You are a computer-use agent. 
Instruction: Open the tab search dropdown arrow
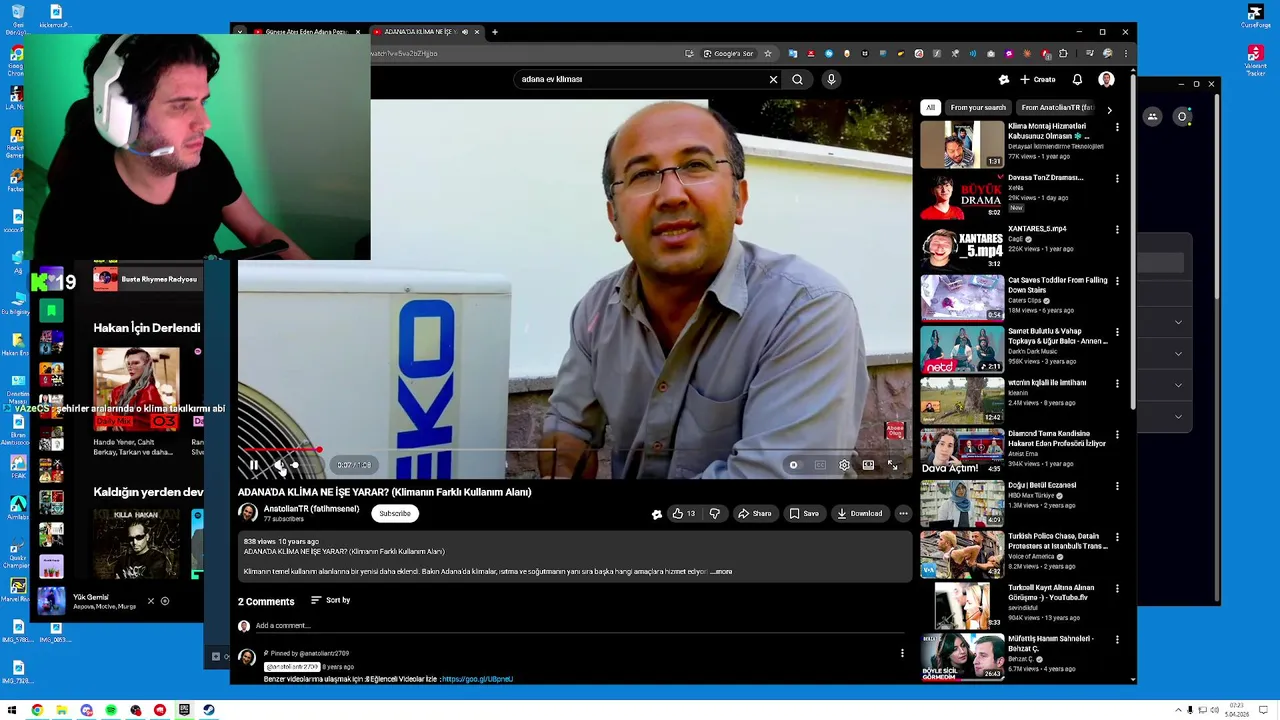coord(240,32)
